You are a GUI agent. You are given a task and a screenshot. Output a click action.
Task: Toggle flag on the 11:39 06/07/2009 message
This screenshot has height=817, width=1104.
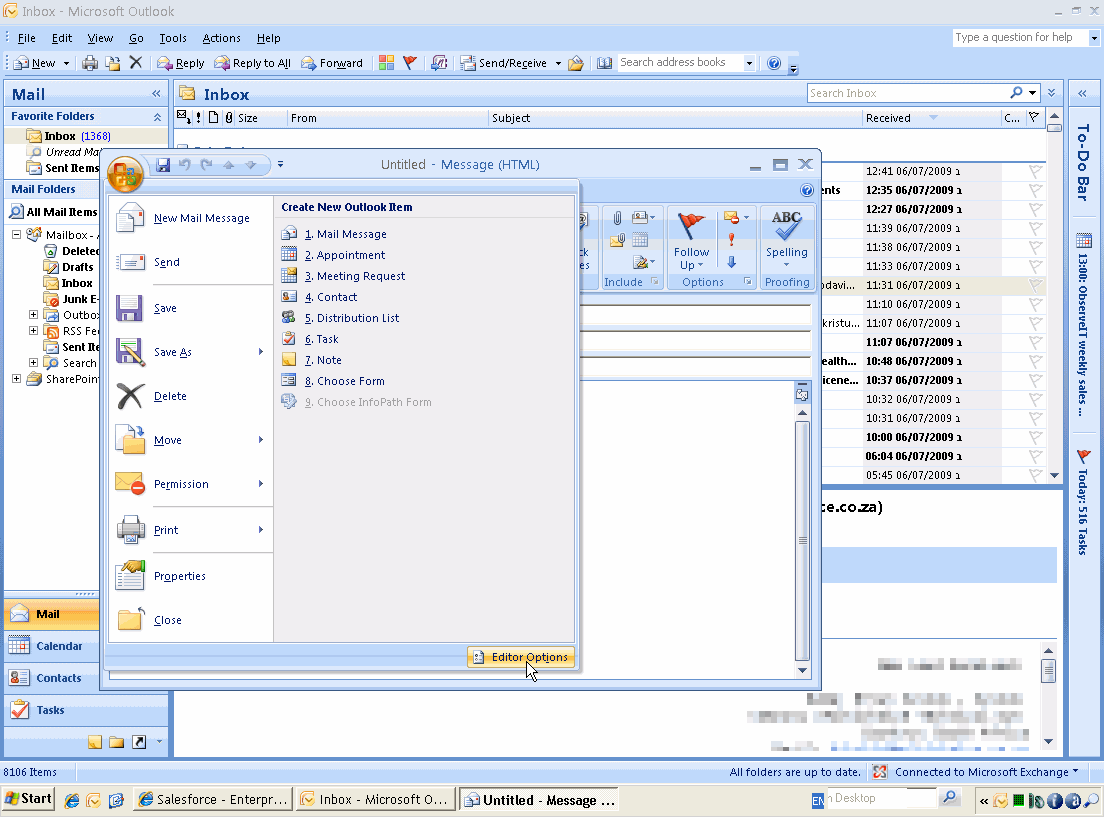pyautogui.click(x=1035, y=228)
